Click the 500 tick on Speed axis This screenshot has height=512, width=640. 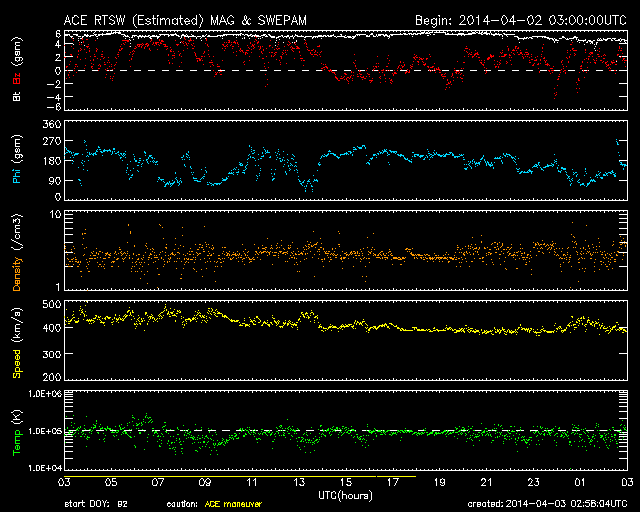point(48,303)
